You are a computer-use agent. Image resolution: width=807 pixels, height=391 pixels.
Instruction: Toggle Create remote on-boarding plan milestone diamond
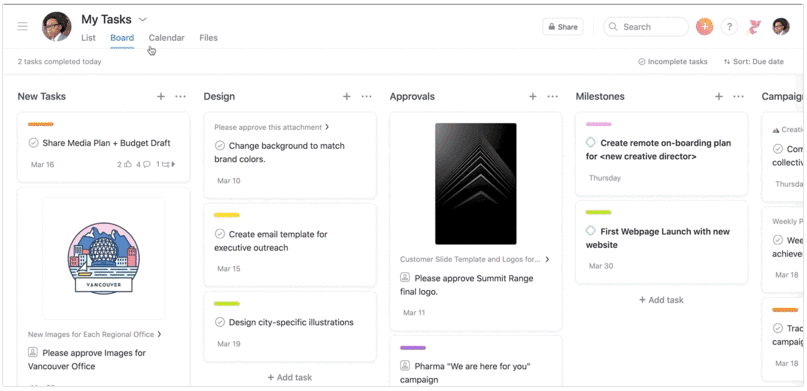pyautogui.click(x=591, y=142)
